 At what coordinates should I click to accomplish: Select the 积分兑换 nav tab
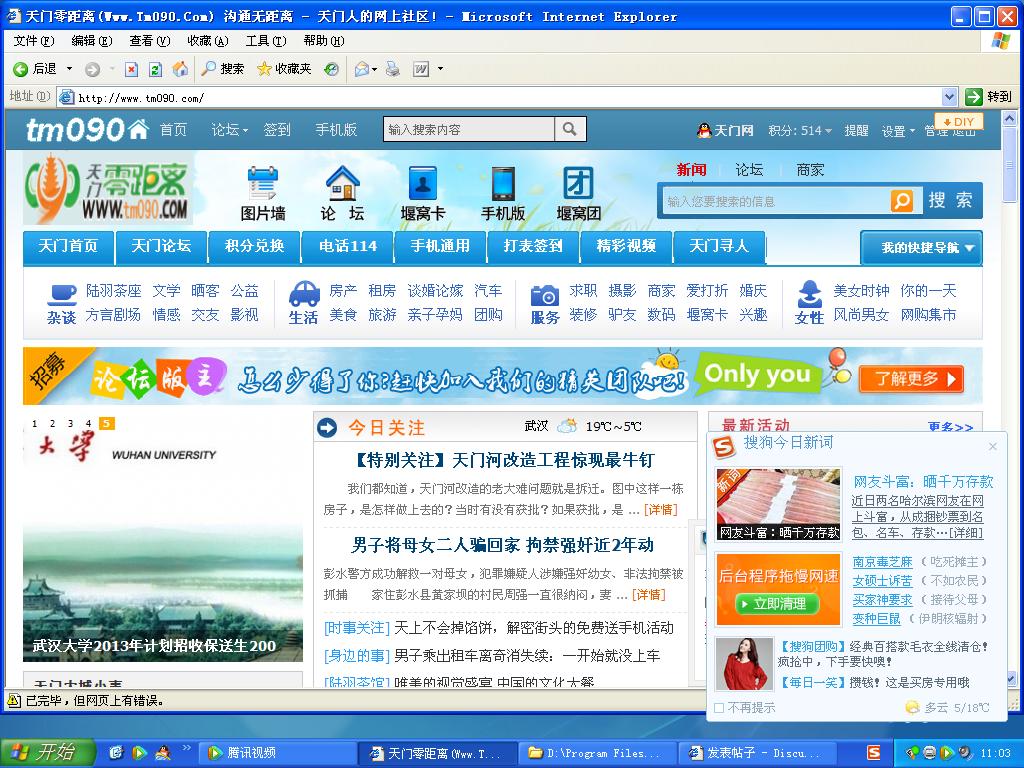tap(254, 246)
